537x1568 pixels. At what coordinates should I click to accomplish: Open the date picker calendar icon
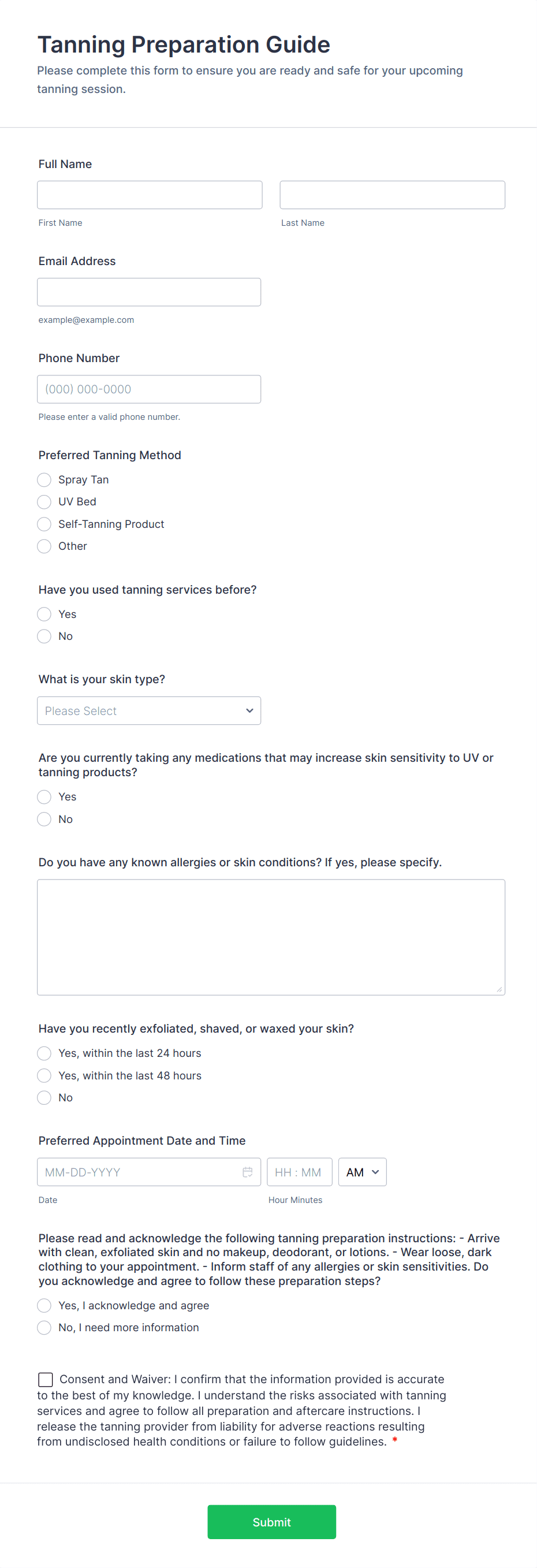(x=247, y=1172)
